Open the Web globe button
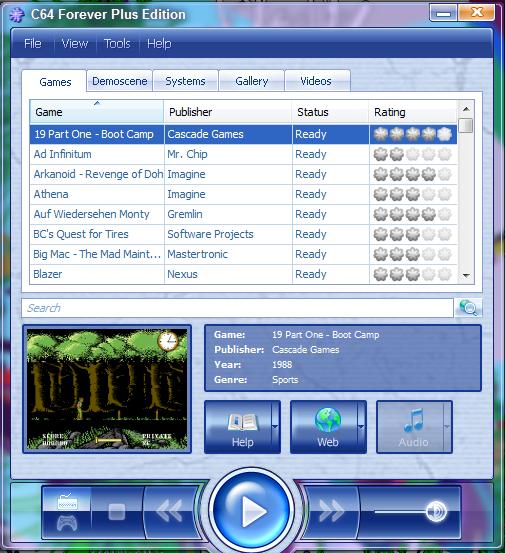 324,427
